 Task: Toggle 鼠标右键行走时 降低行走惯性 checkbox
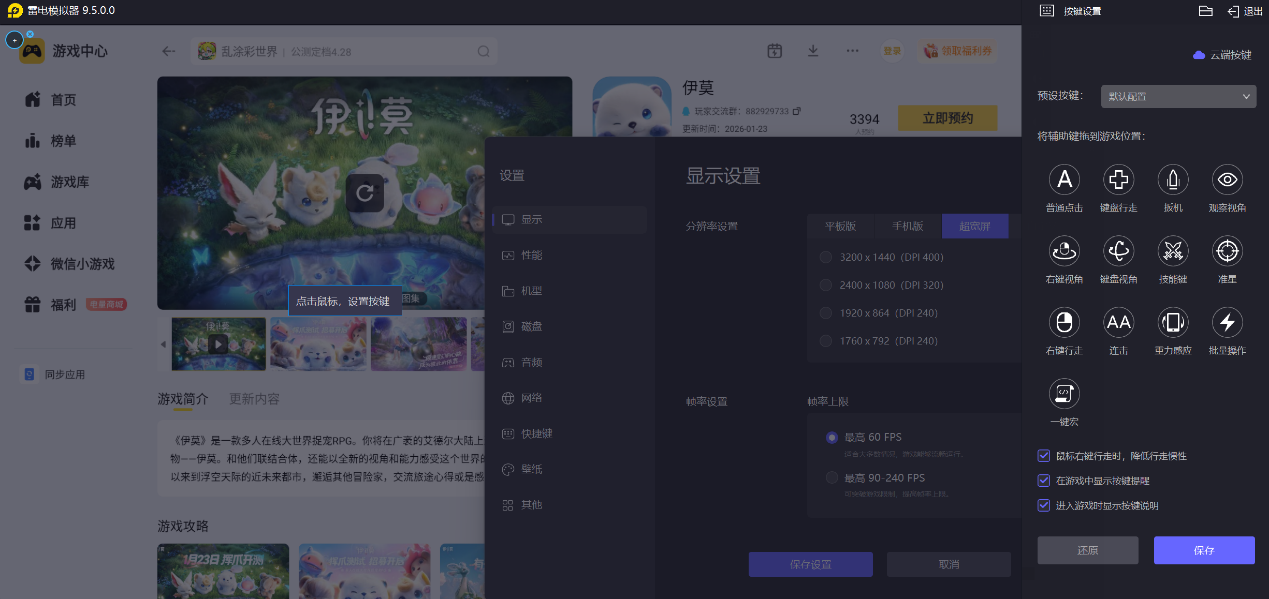1044,456
